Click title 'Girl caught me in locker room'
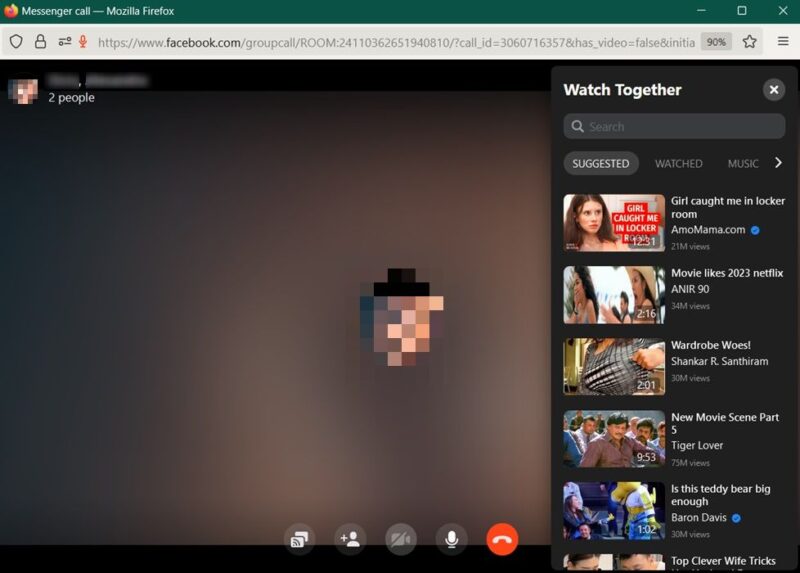 (x=728, y=207)
